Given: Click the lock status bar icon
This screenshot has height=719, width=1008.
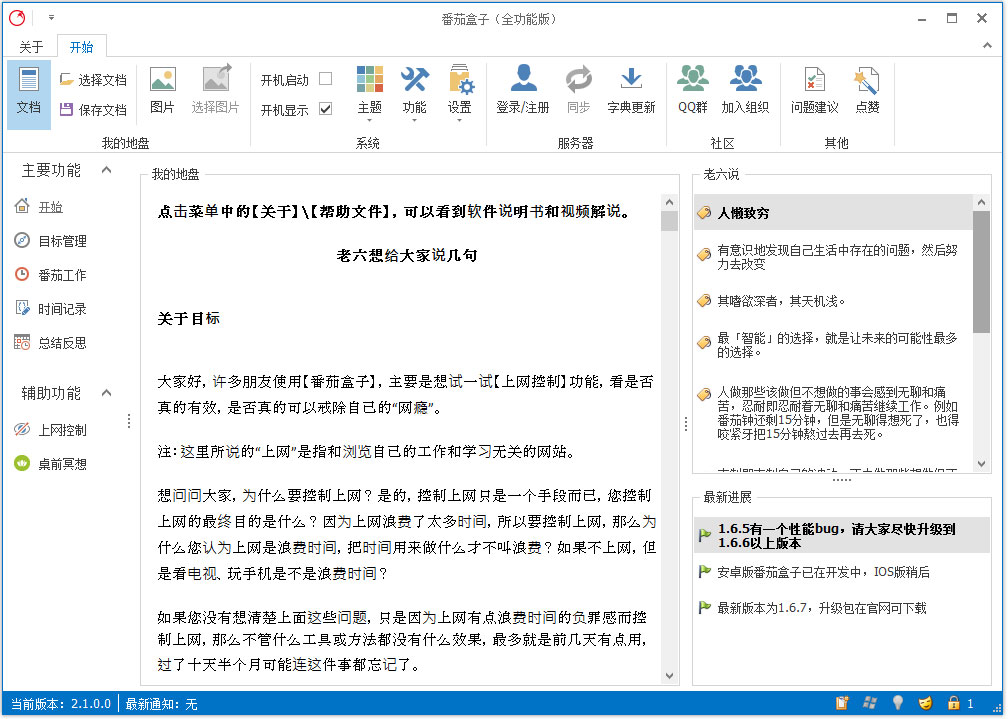Looking at the screenshot, I should [x=953, y=703].
